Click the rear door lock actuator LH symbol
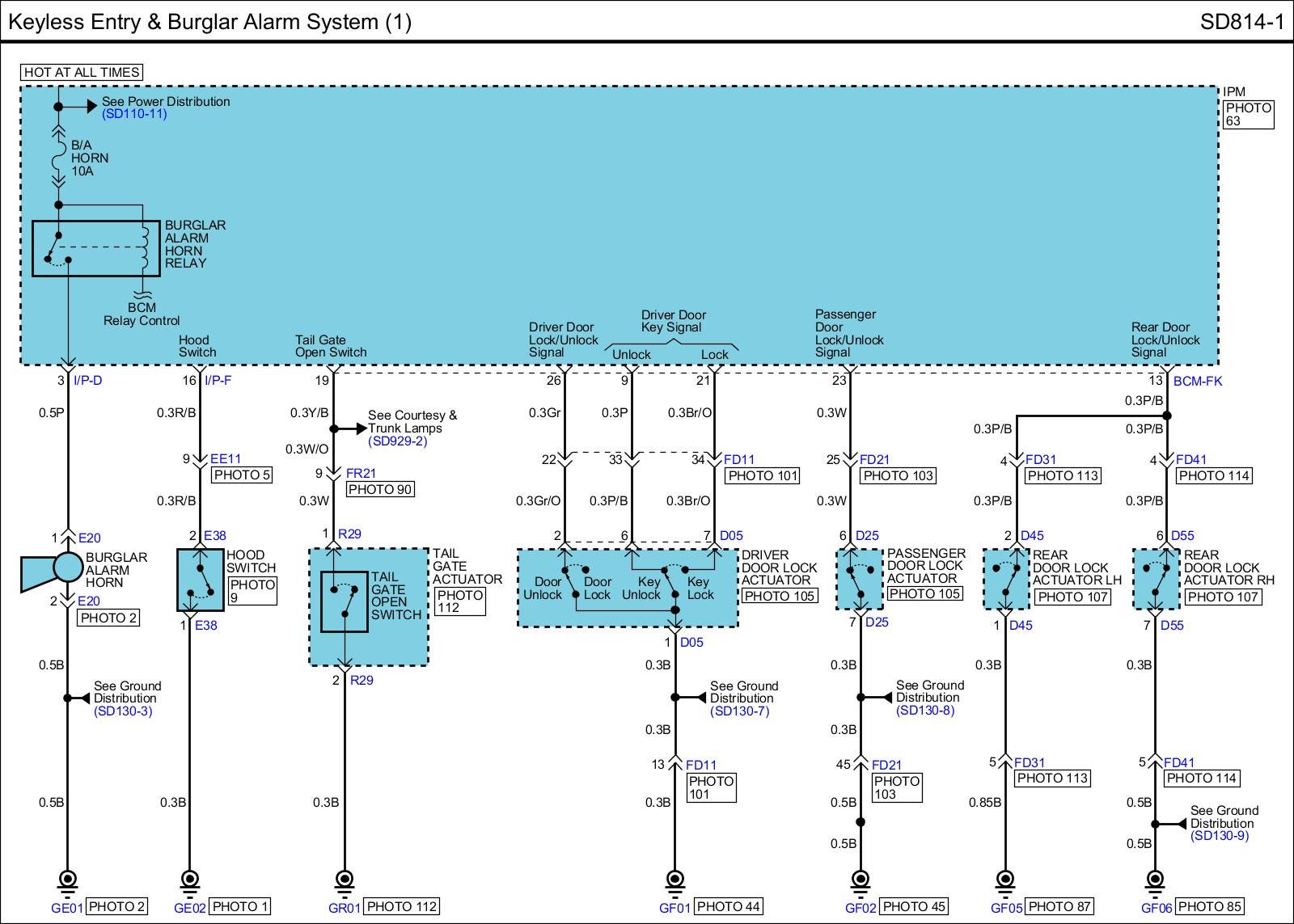This screenshot has height=924, width=1294. tap(1006, 580)
